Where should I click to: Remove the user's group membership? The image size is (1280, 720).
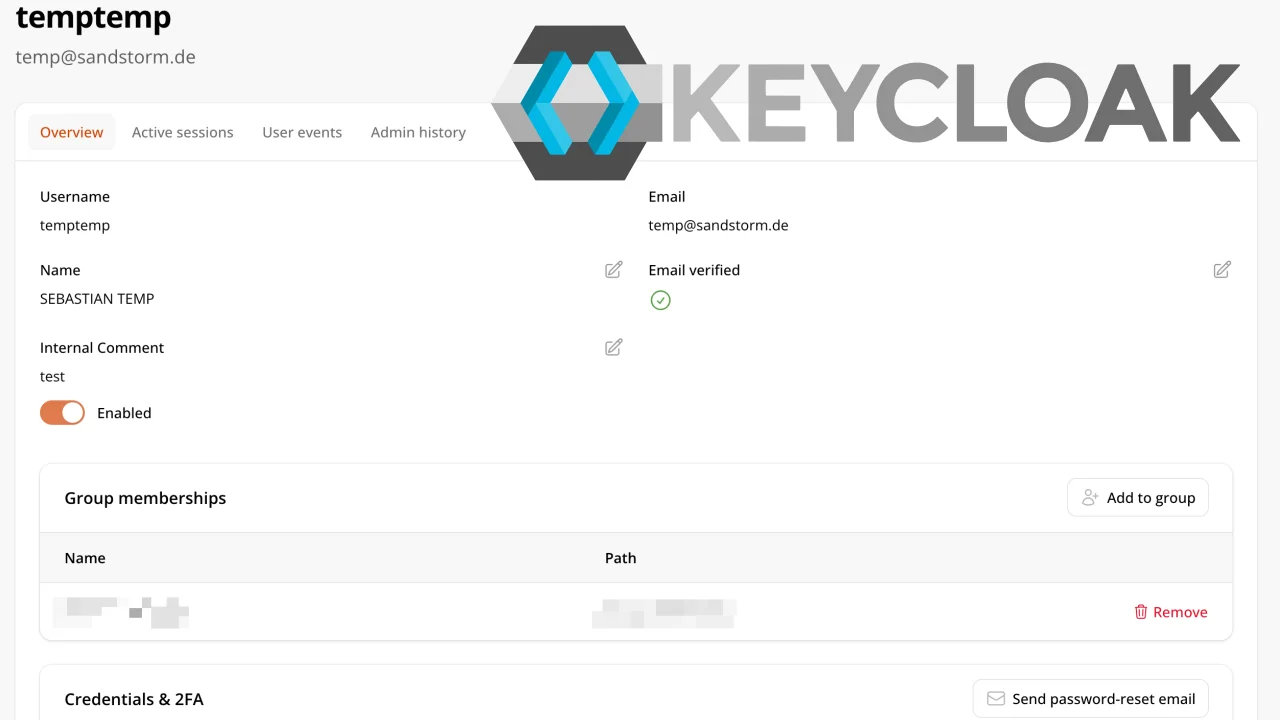pos(1170,612)
